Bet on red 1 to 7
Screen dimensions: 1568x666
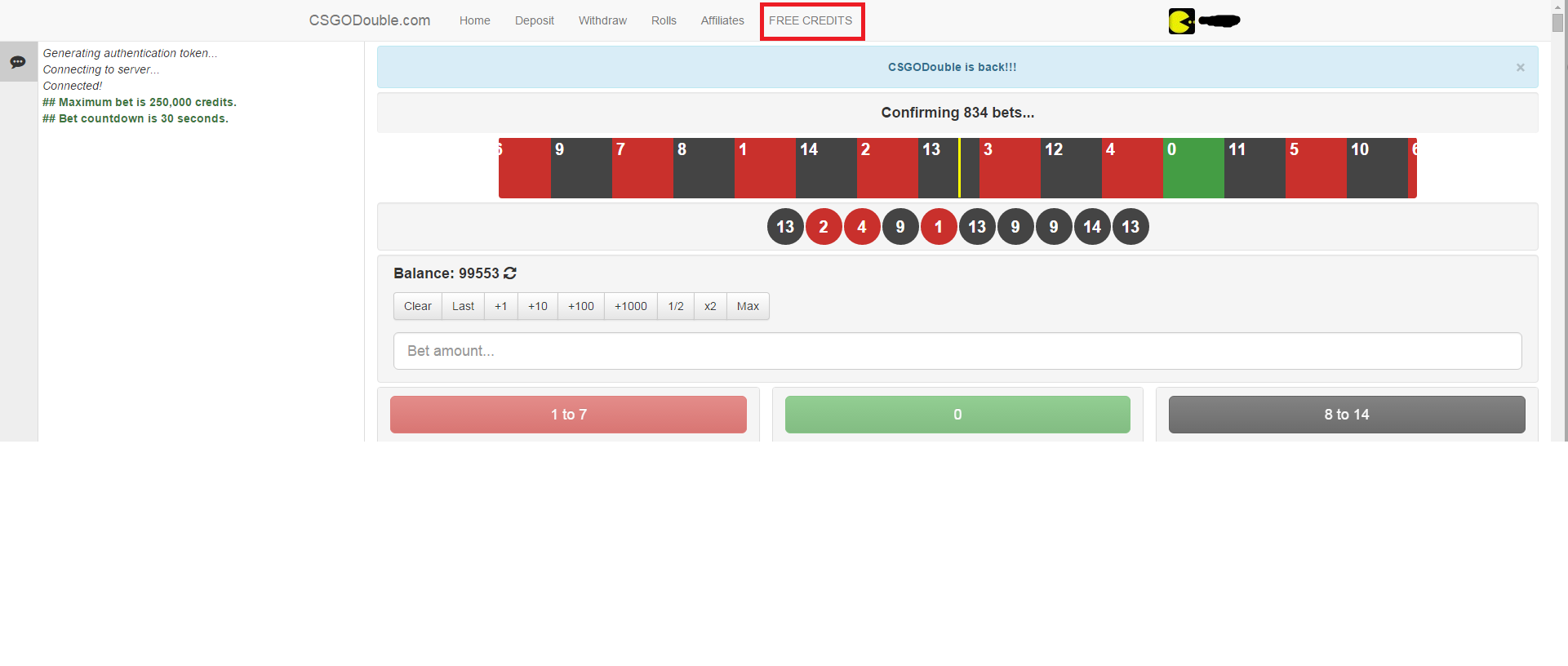click(x=568, y=415)
